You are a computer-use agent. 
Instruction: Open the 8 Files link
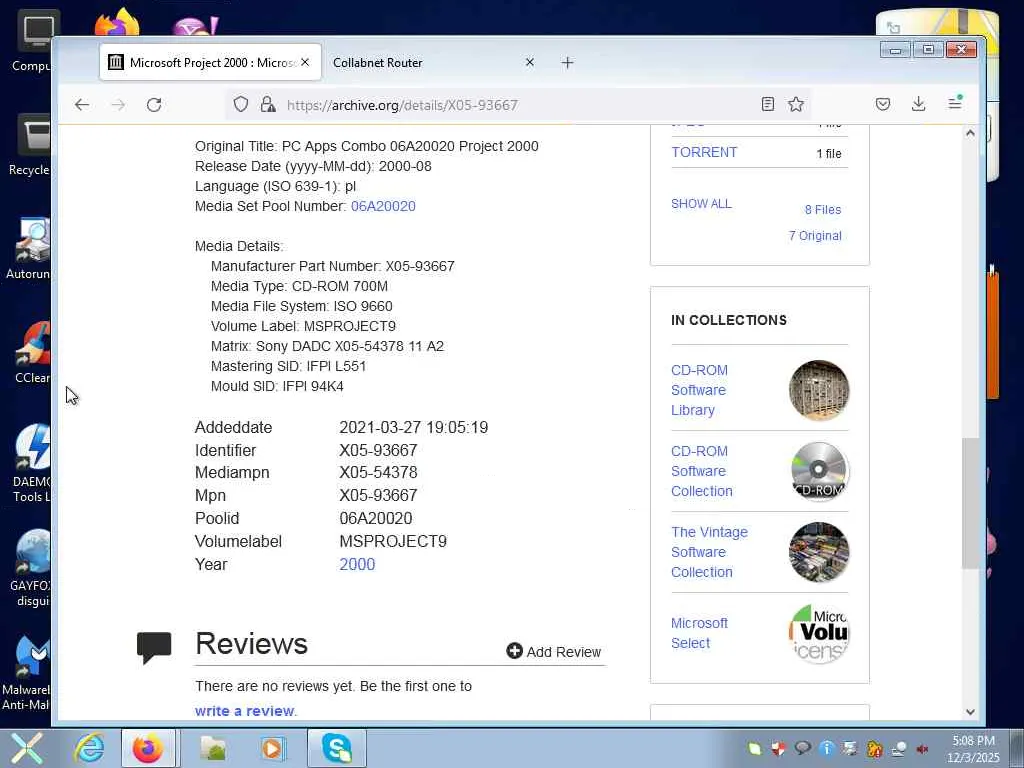pos(823,210)
